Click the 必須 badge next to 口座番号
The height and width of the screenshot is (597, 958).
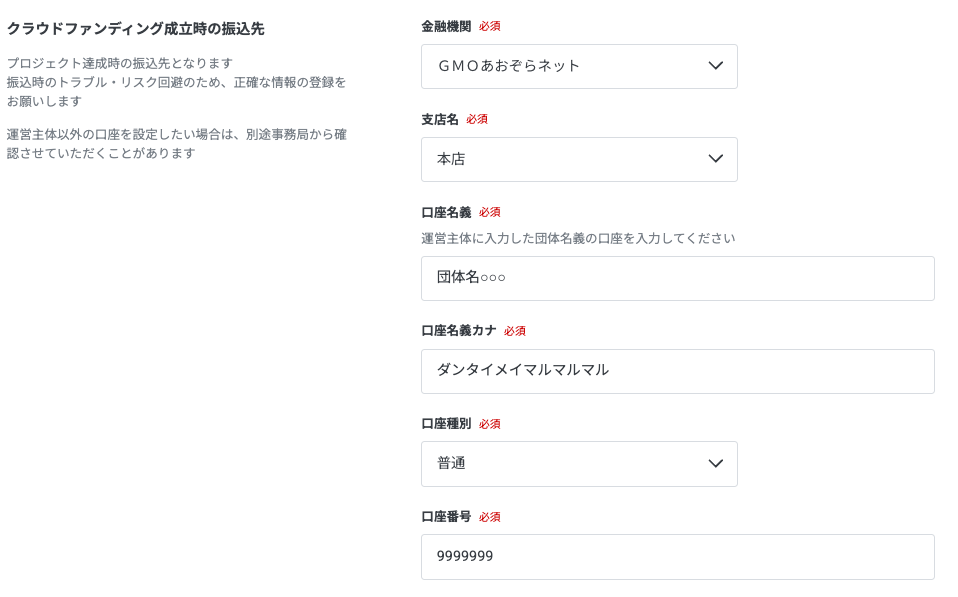tap(490, 517)
